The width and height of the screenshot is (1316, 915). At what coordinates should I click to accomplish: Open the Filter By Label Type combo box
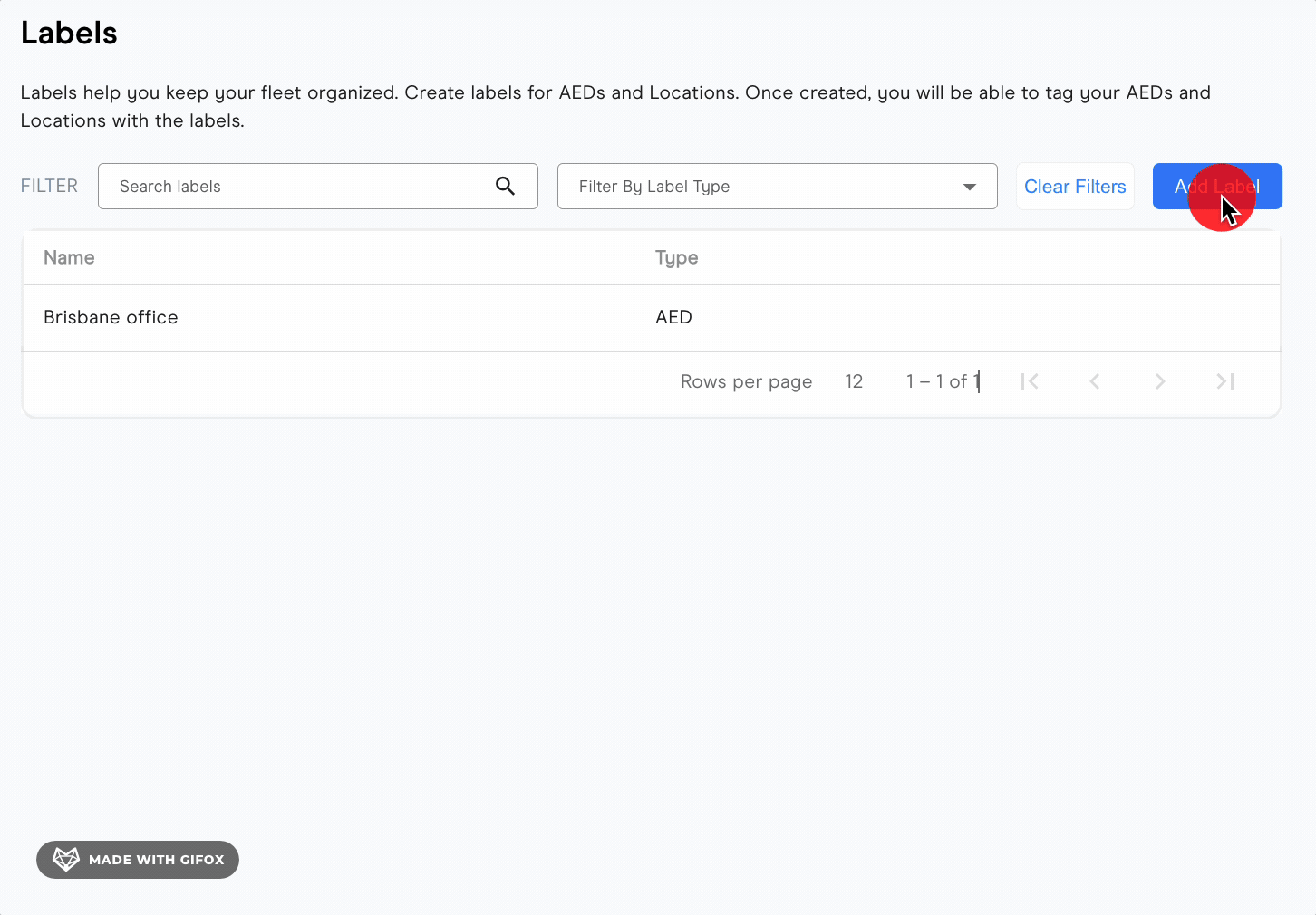761,187
